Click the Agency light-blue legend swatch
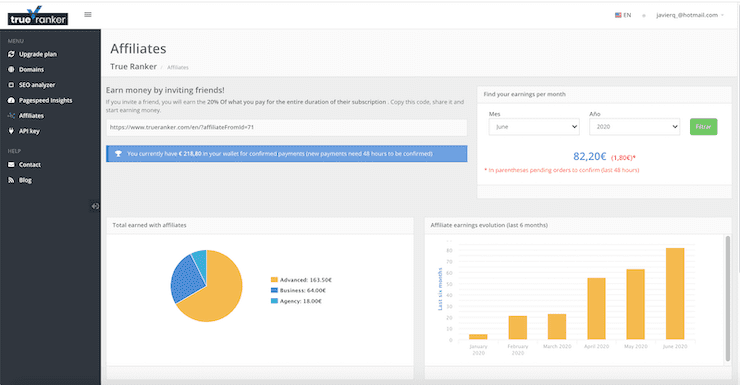Screen dimensions: 740x385 point(274,301)
